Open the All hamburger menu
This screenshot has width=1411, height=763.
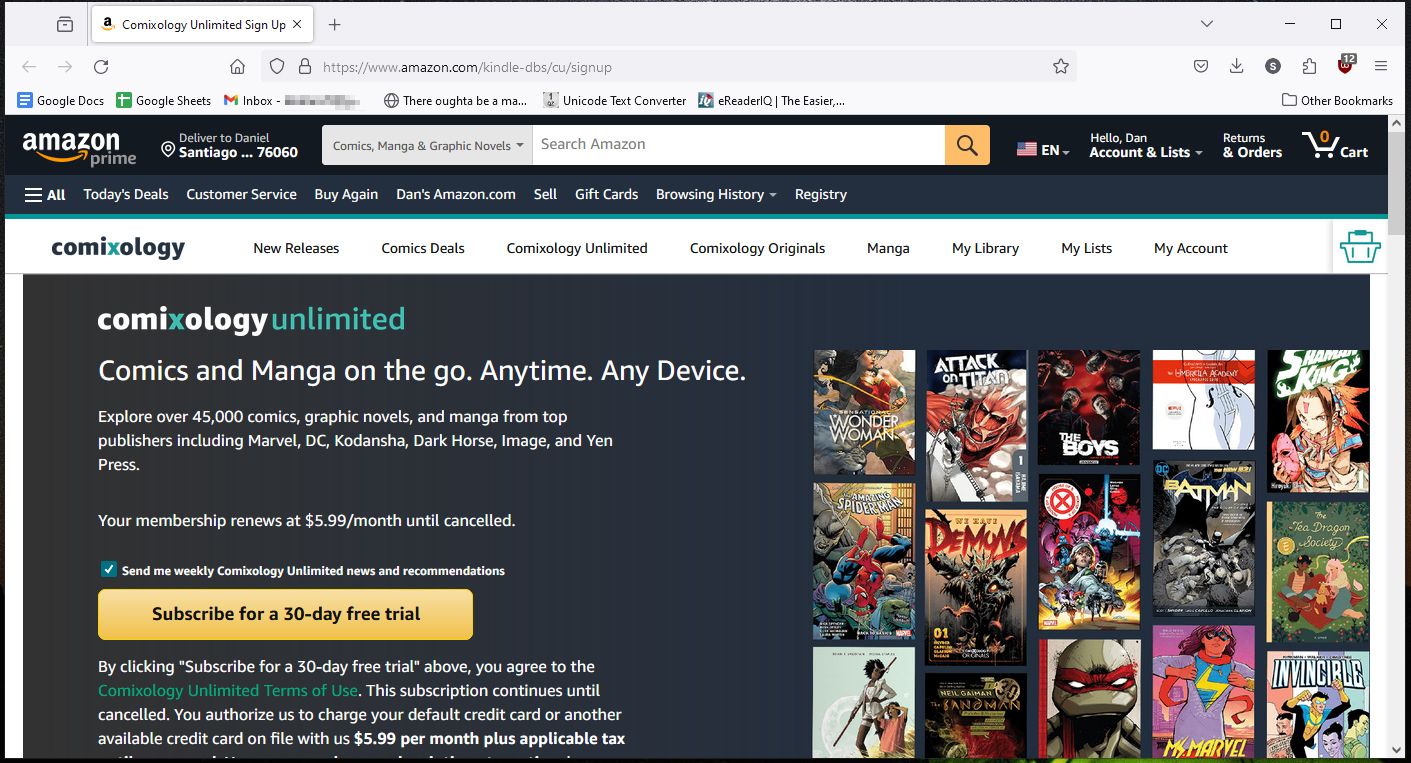coord(45,195)
